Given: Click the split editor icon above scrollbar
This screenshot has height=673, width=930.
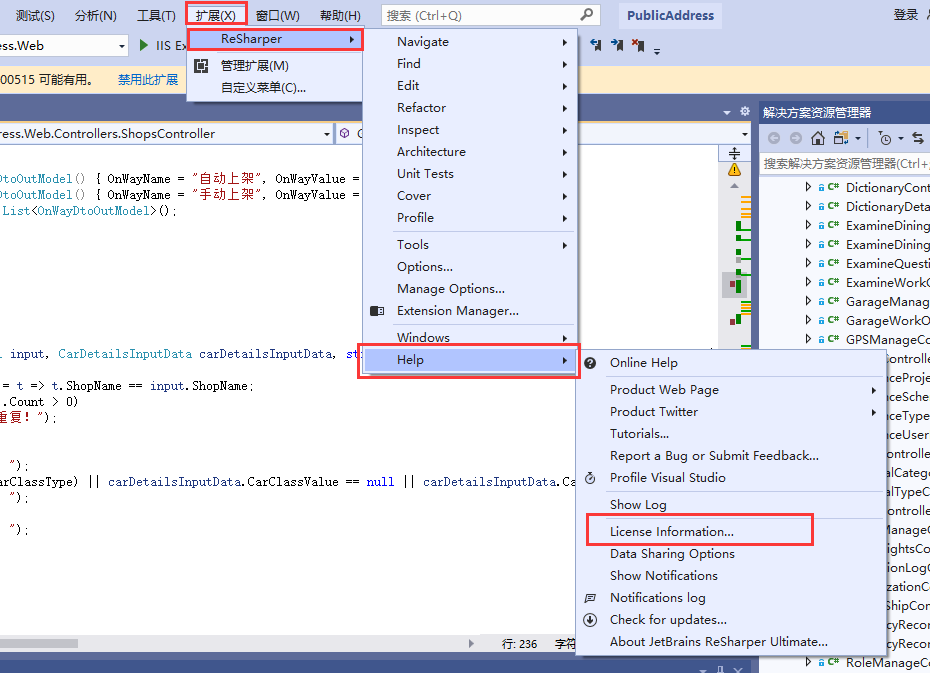Looking at the screenshot, I should [734, 153].
